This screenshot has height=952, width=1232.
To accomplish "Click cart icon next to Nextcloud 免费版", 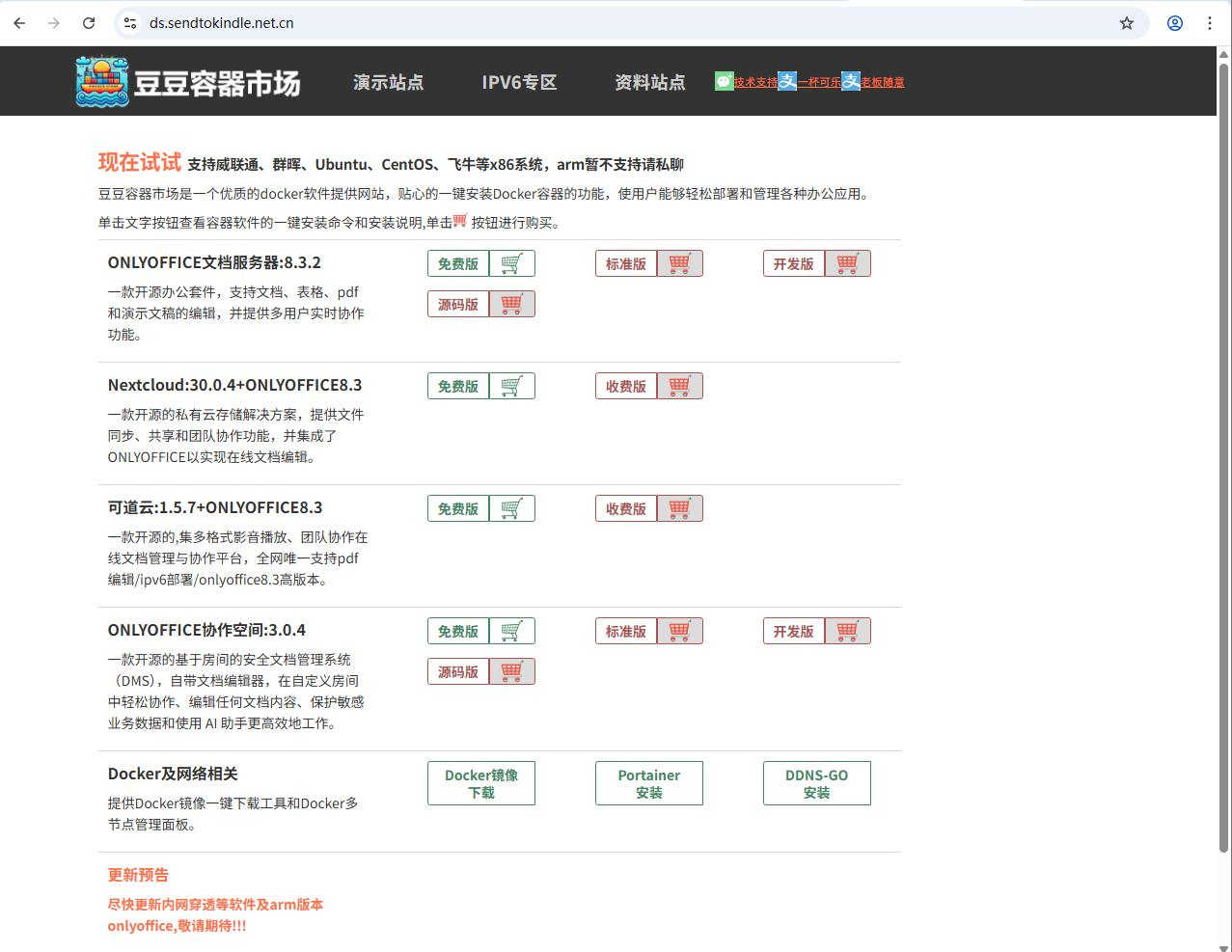I will point(512,386).
